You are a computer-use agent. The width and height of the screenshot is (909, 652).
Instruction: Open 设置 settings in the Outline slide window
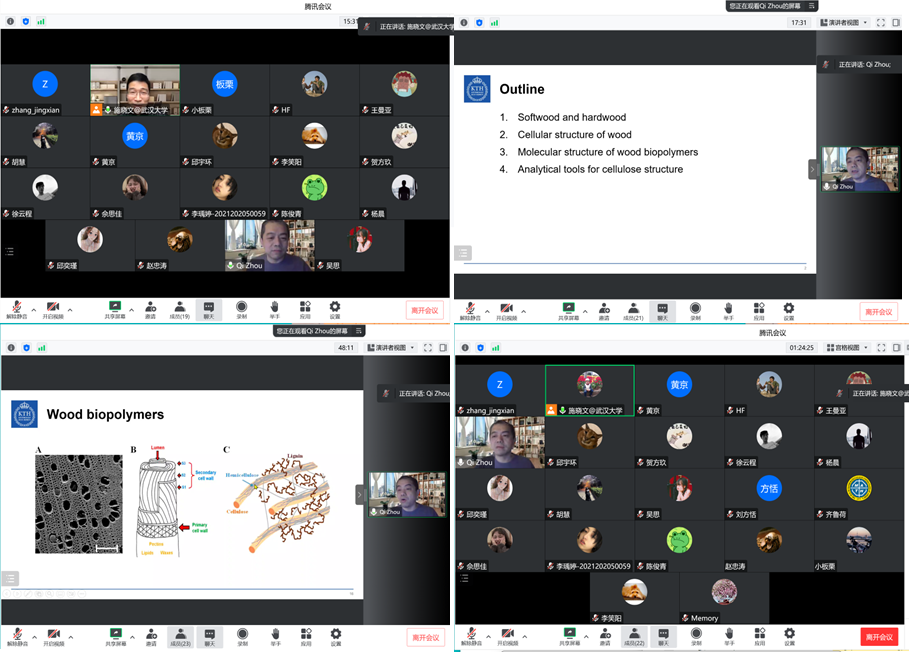pos(788,311)
